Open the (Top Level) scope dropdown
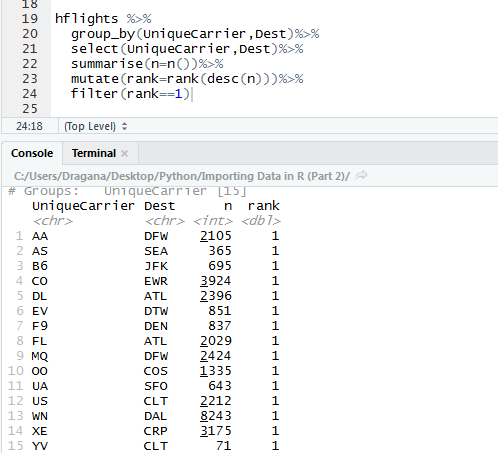This screenshot has height=453, width=498. pyautogui.click(x=95, y=126)
